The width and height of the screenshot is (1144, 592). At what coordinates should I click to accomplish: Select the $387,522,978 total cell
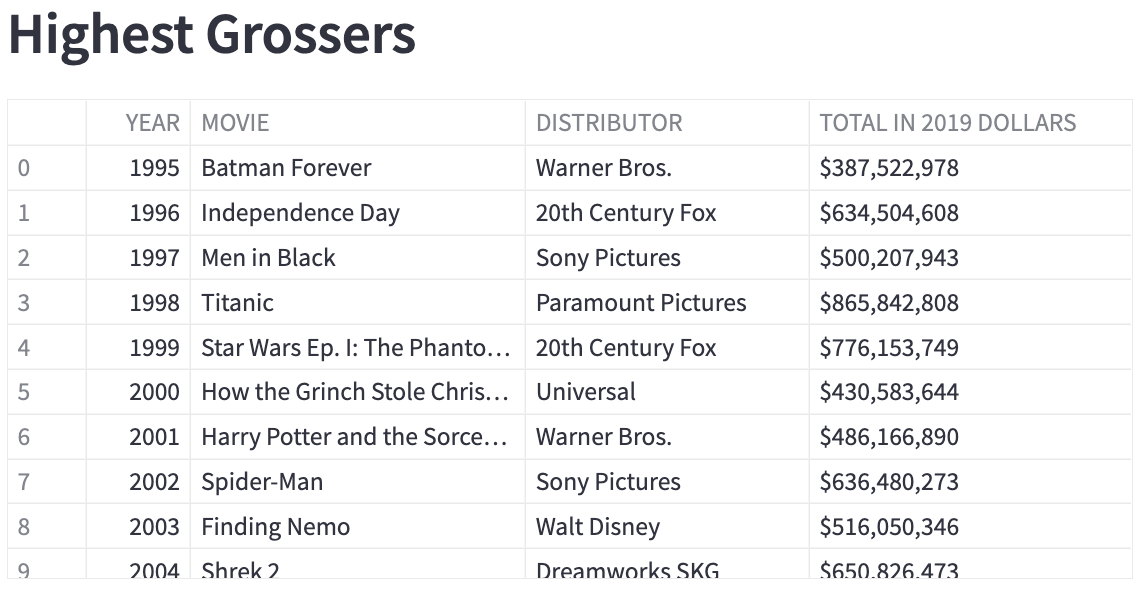point(970,168)
